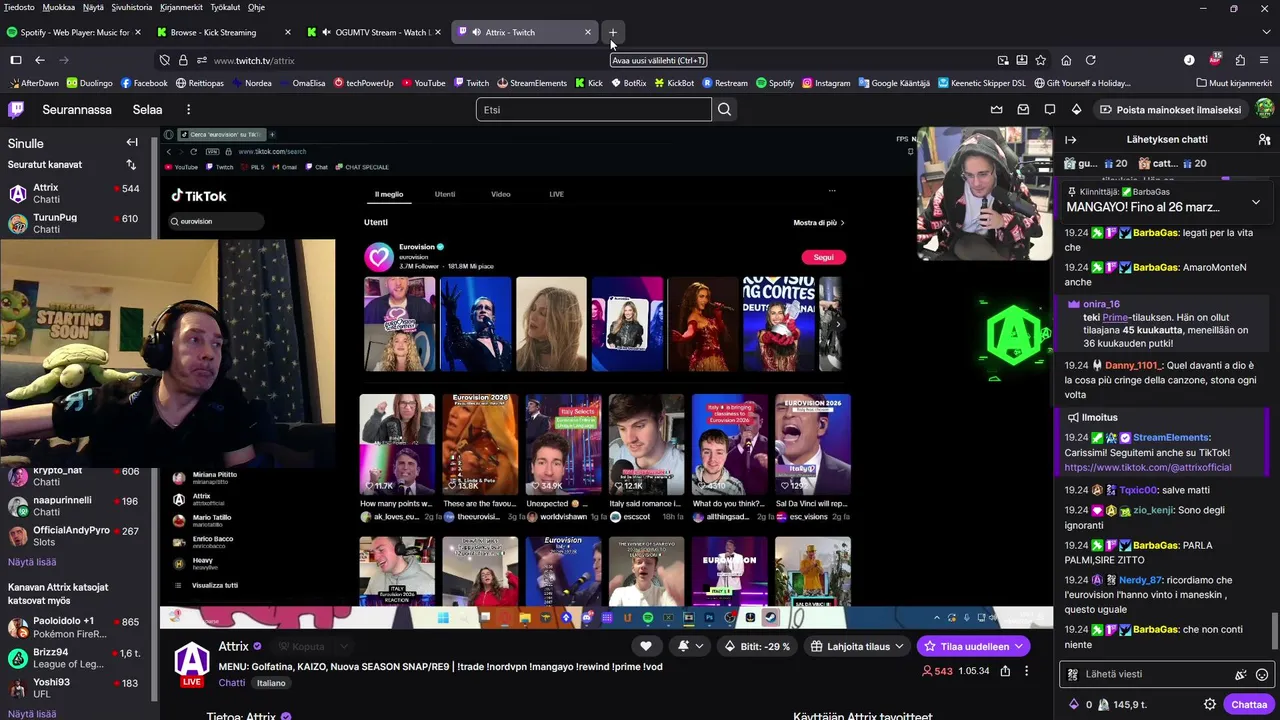Image resolution: width=1280 pixels, height=720 pixels.
Task: Open the emote picker smiley
Action: pyautogui.click(x=1262, y=674)
